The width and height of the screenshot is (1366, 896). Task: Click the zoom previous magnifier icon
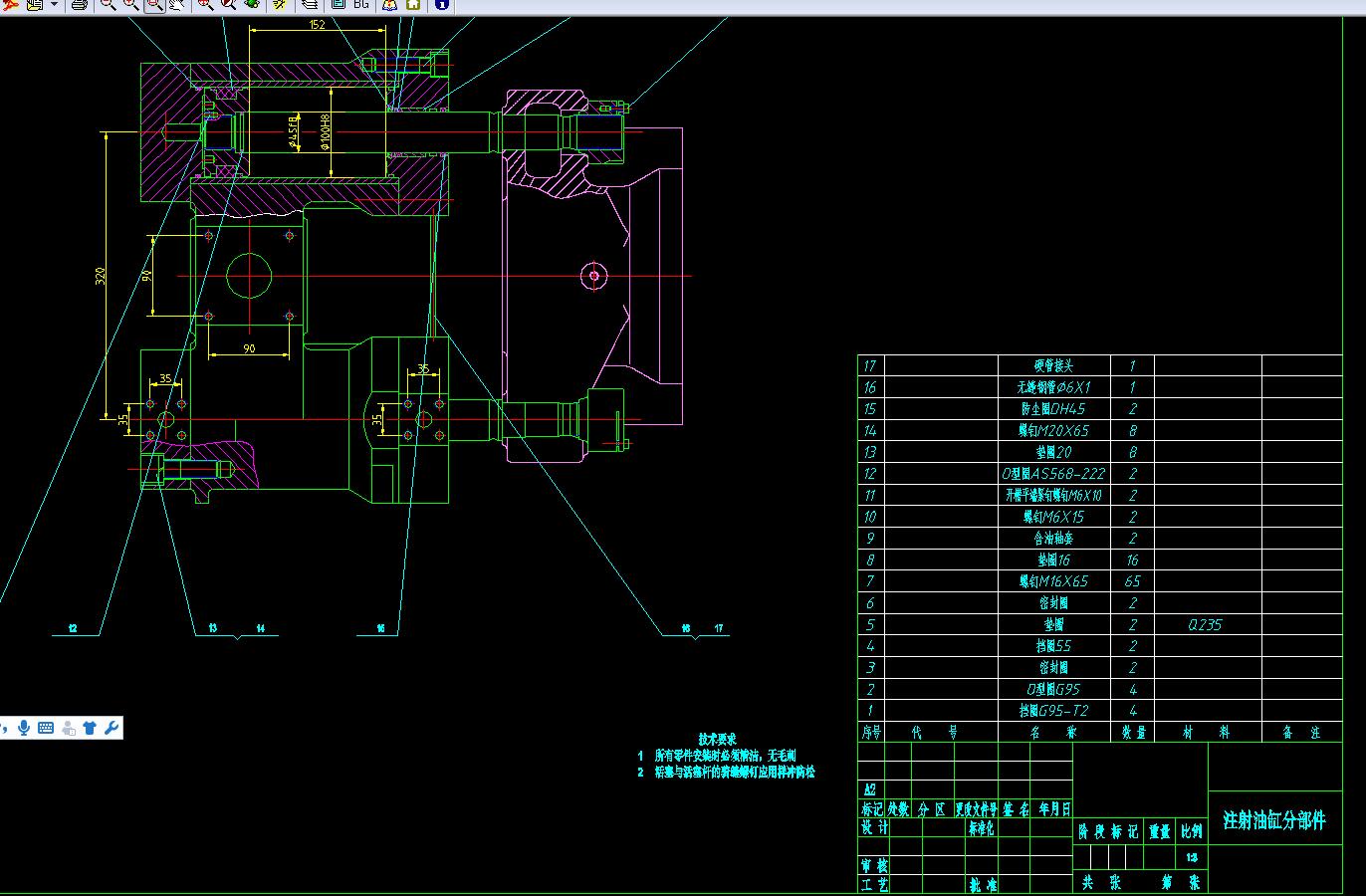click(x=228, y=4)
